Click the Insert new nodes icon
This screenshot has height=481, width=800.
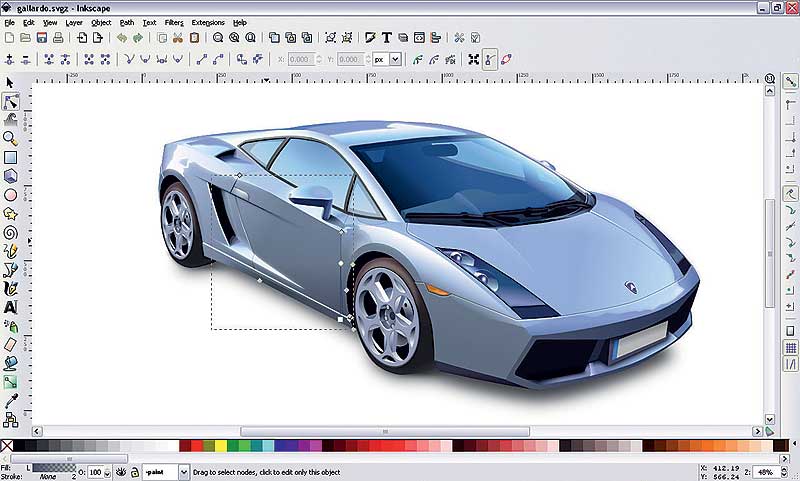coord(9,60)
